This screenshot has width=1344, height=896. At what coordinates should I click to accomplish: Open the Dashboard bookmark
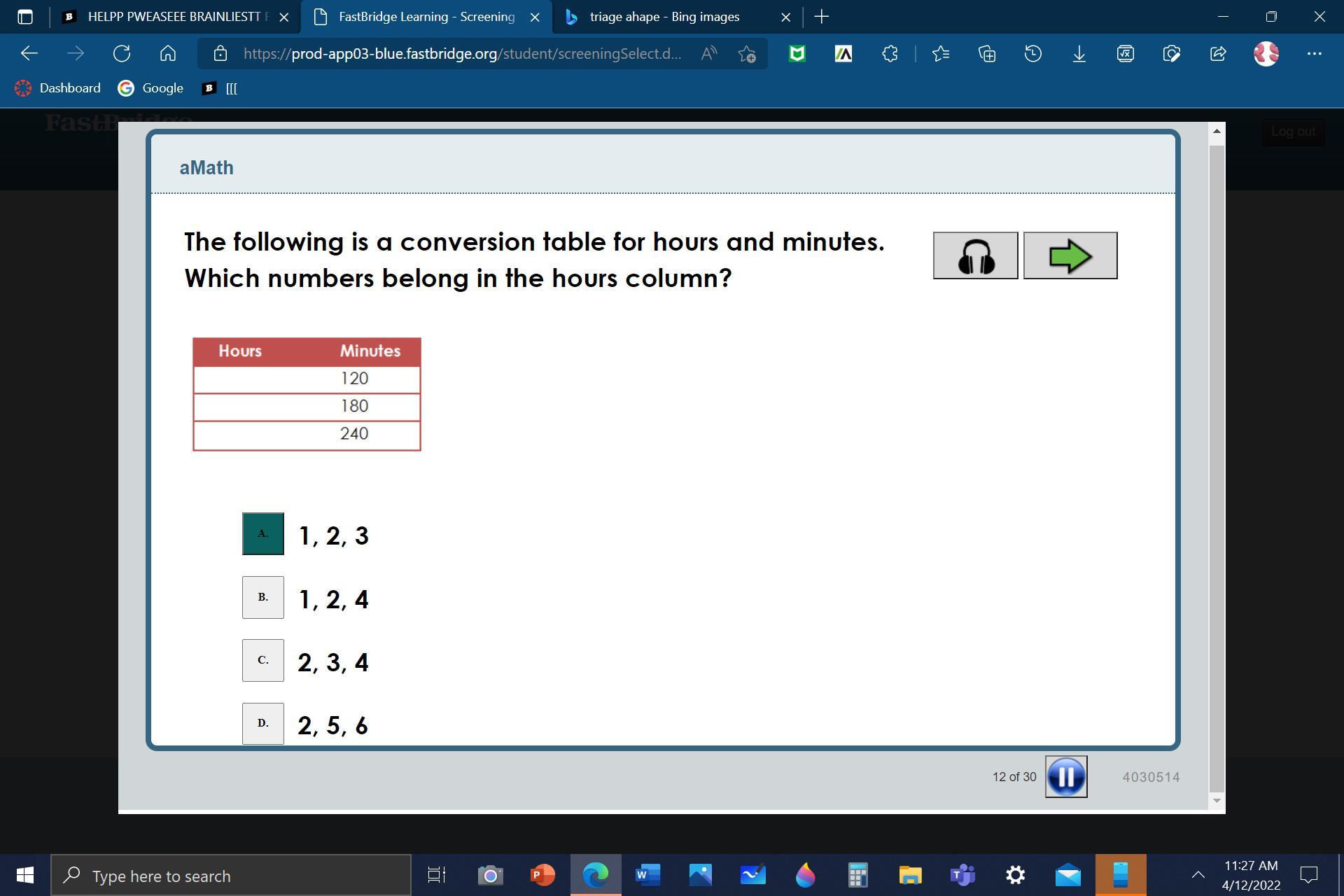58,88
